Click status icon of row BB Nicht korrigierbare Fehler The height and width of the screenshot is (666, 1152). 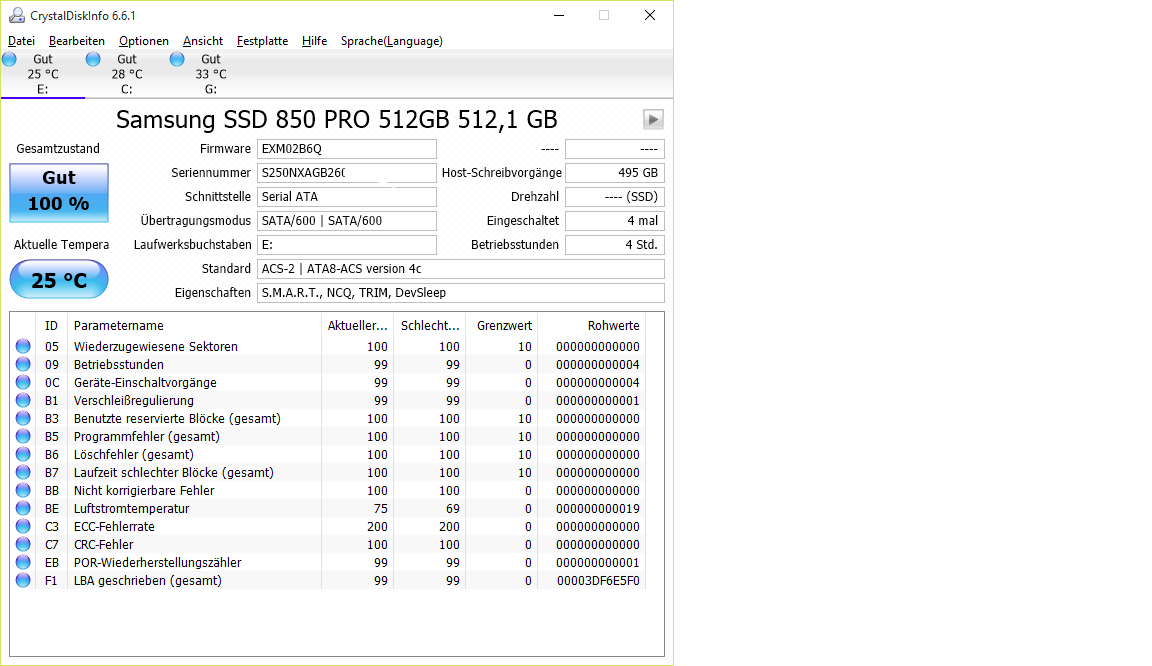[x=24, y=490]
